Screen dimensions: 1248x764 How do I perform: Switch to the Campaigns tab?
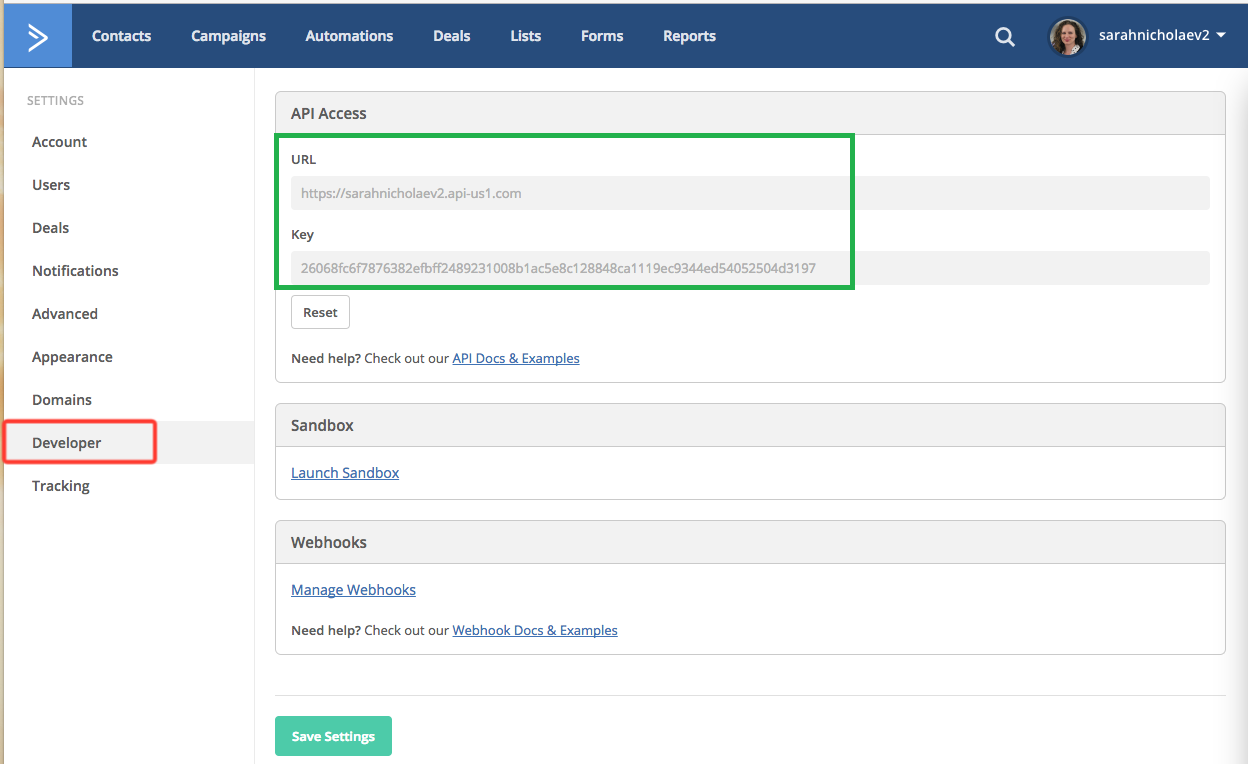pos(228,35)
